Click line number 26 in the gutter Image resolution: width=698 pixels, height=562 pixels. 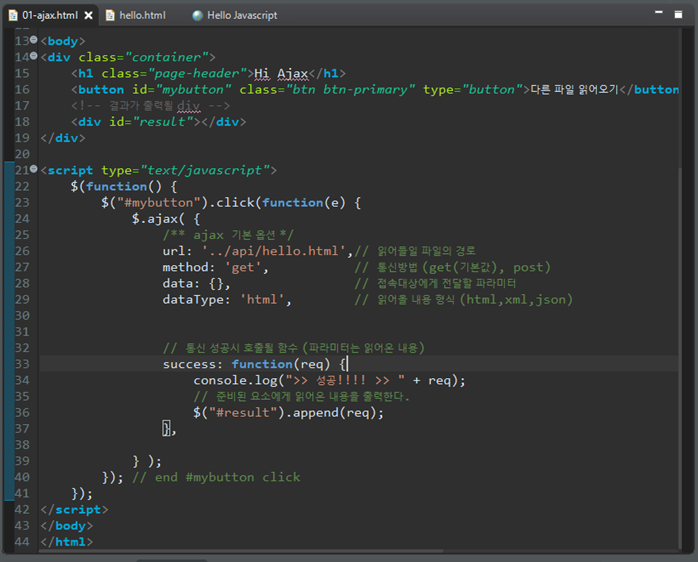[x=22, y=251]
